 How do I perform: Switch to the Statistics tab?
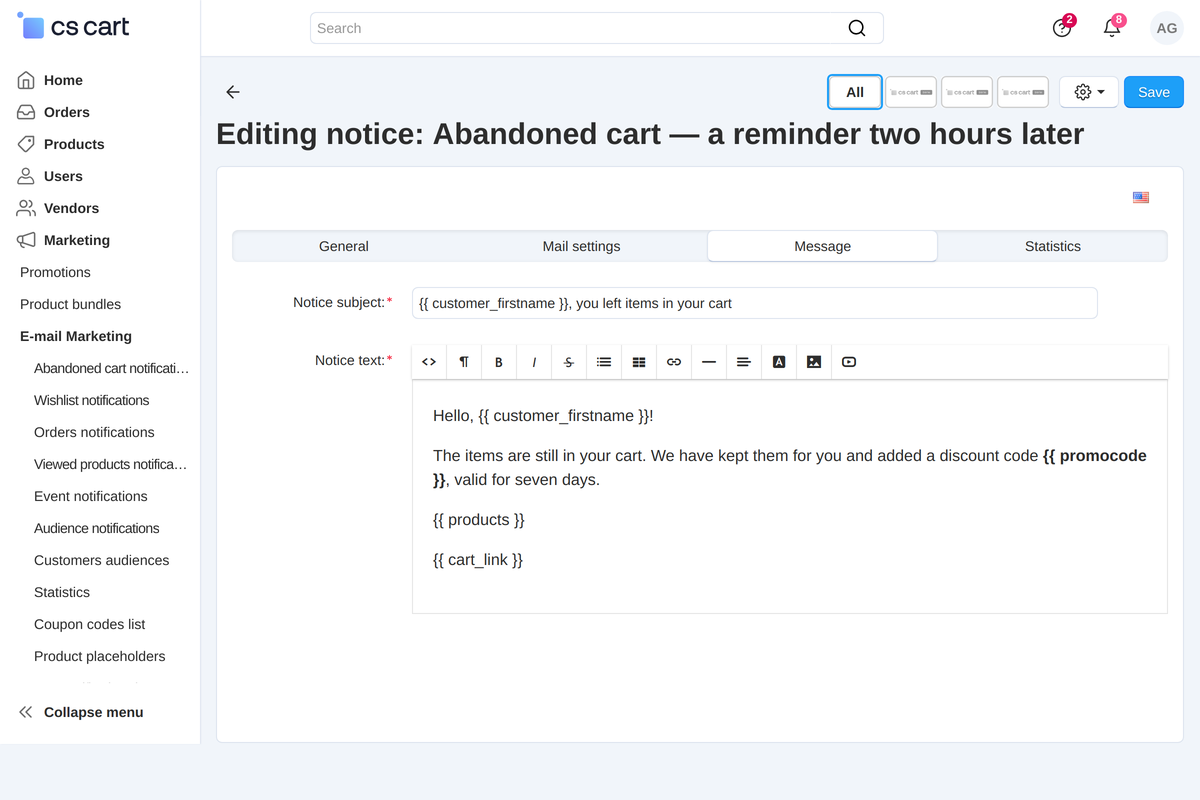[x=1053, y=246]
